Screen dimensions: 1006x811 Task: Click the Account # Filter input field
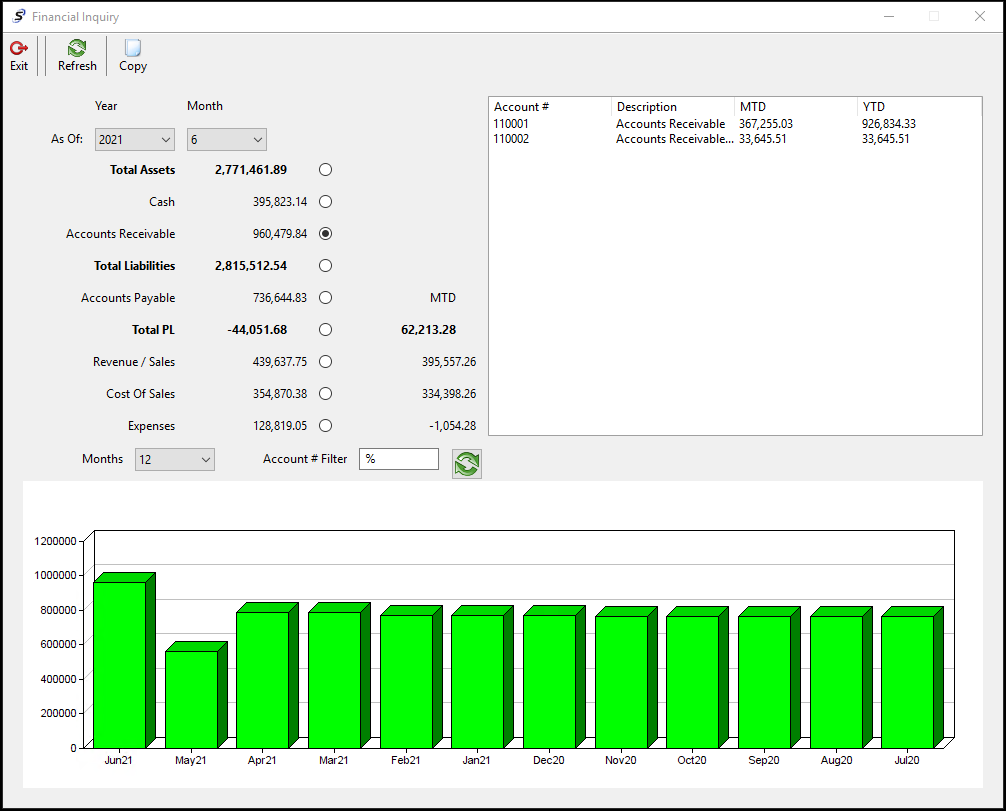[398, 459]
